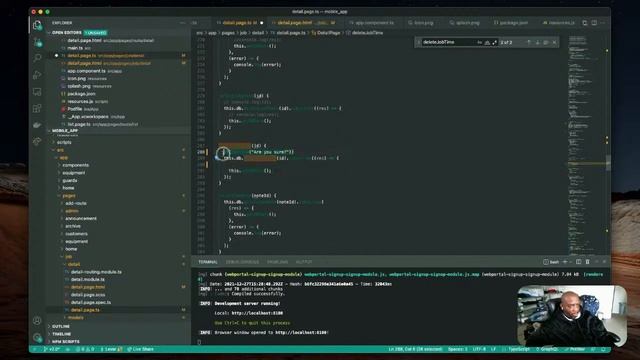Screen dimensions: 640x360
Task: Switch to the OUTPUT panel tab
Action: tap(304, 262)
